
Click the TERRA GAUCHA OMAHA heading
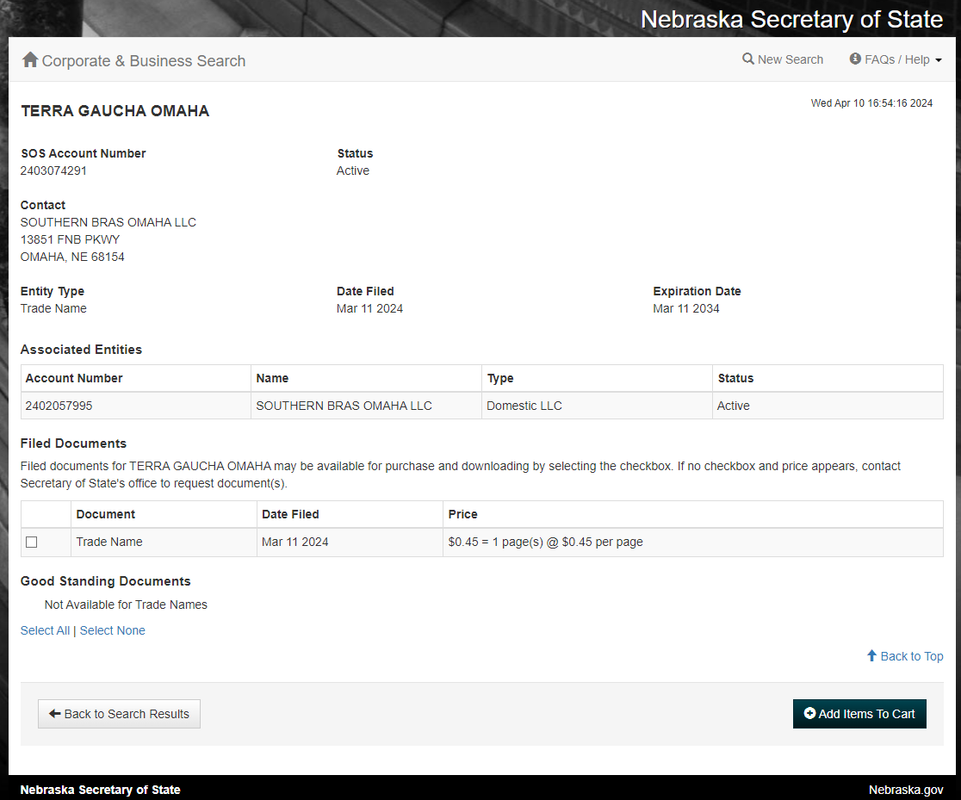(x=115, y=111)
